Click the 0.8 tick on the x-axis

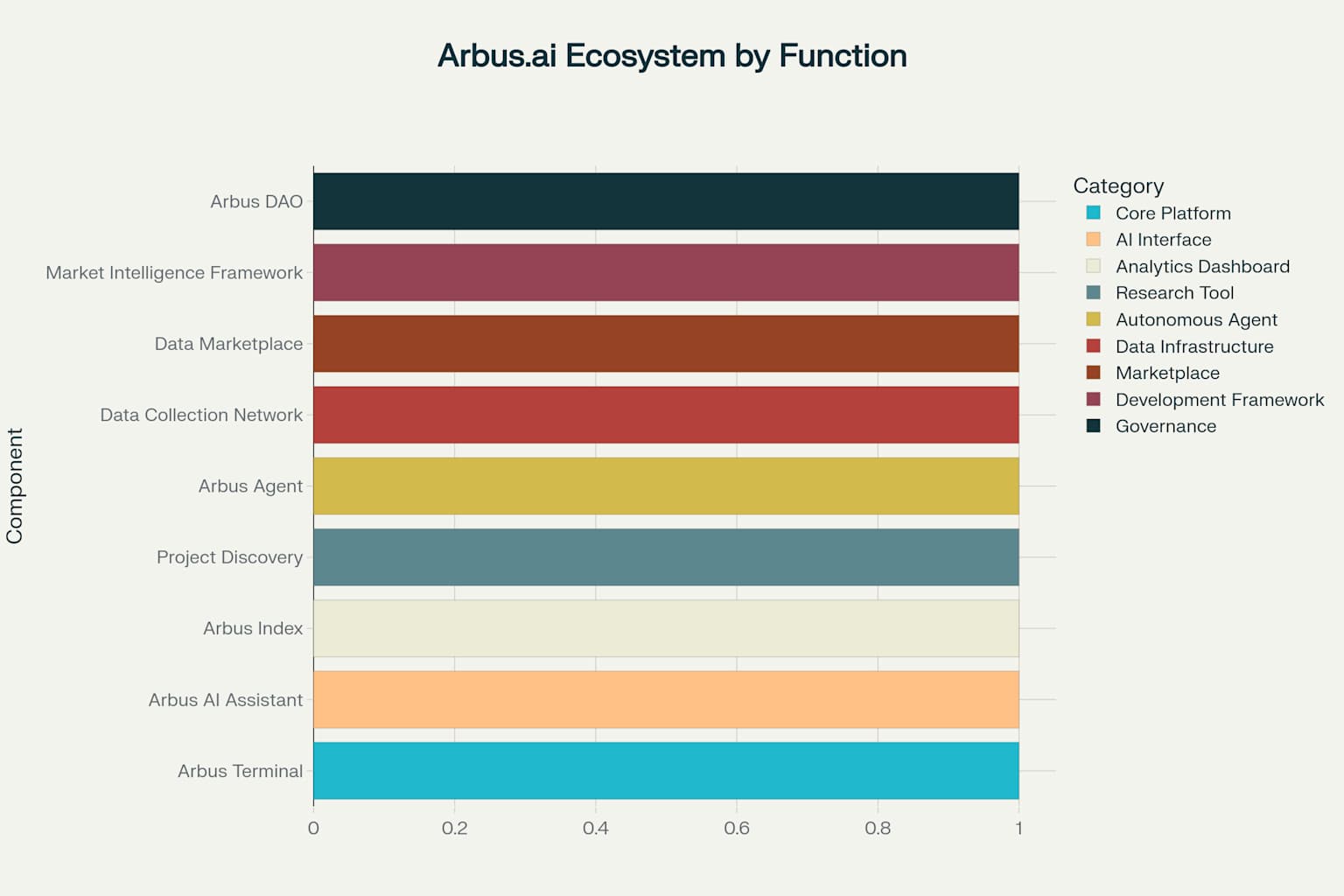pyautogui.click(x=878, y=828)
